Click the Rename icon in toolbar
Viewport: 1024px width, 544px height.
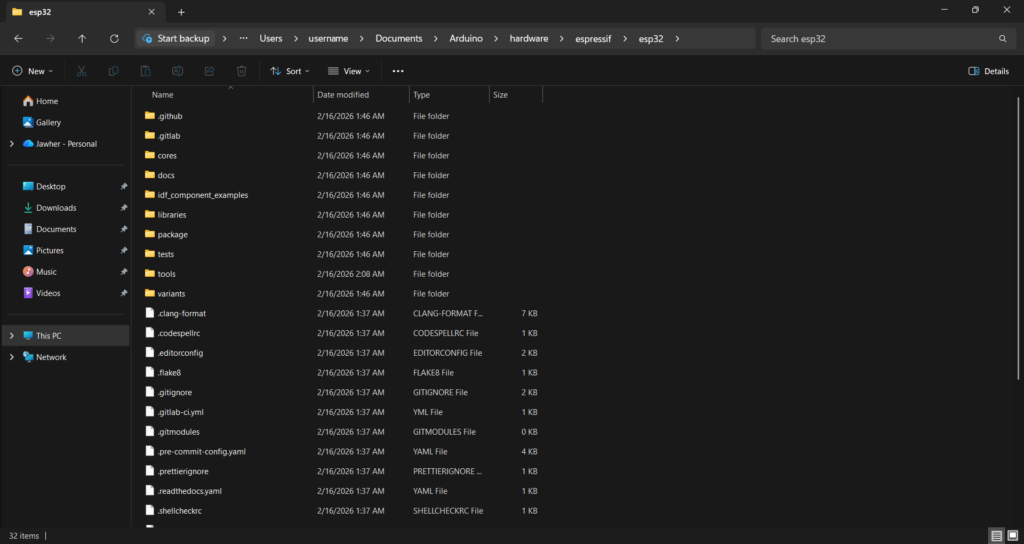click(177, 71)
